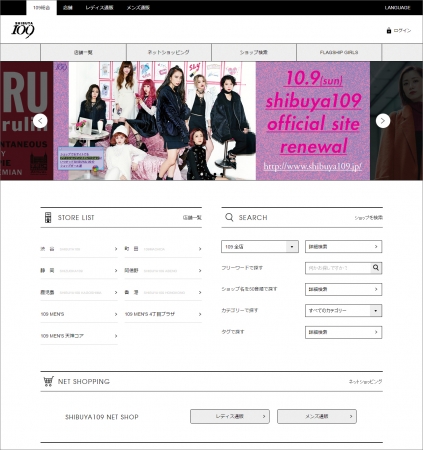
Task: Open the 109全店 store dropdown
Action: [260, 247]
